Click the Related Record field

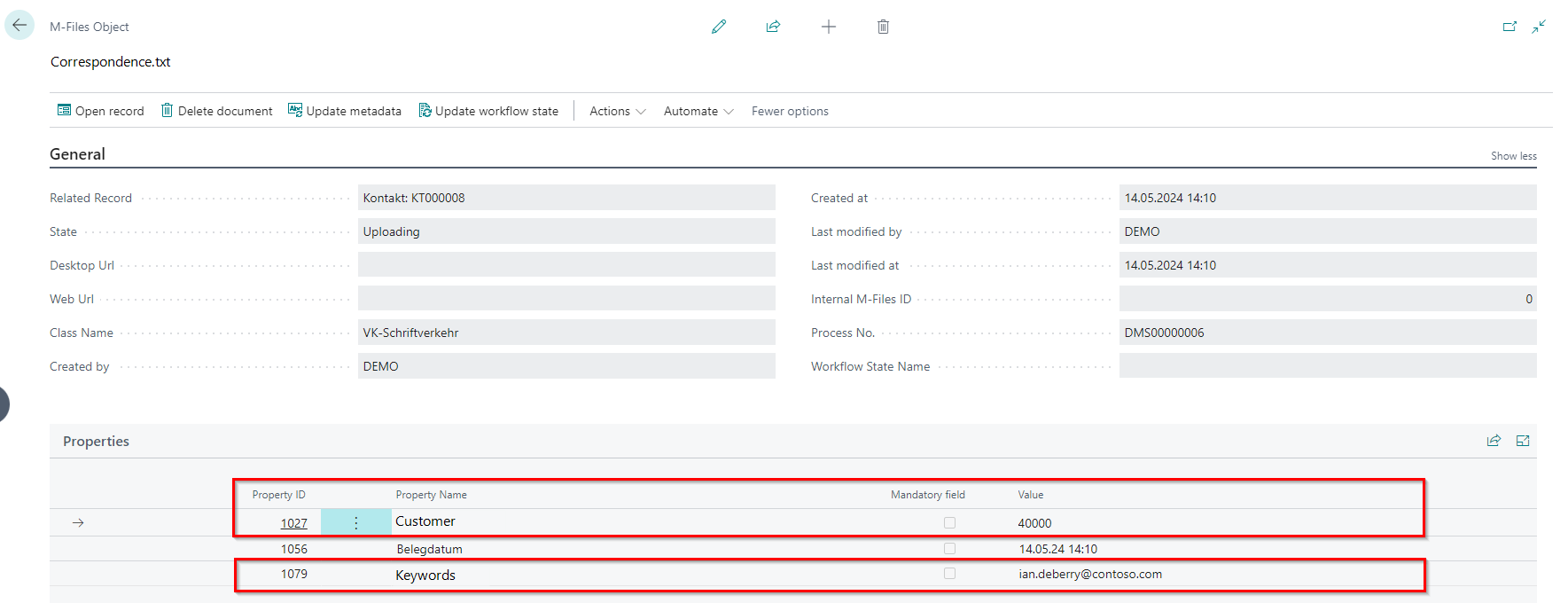click(x=566, y=198)
